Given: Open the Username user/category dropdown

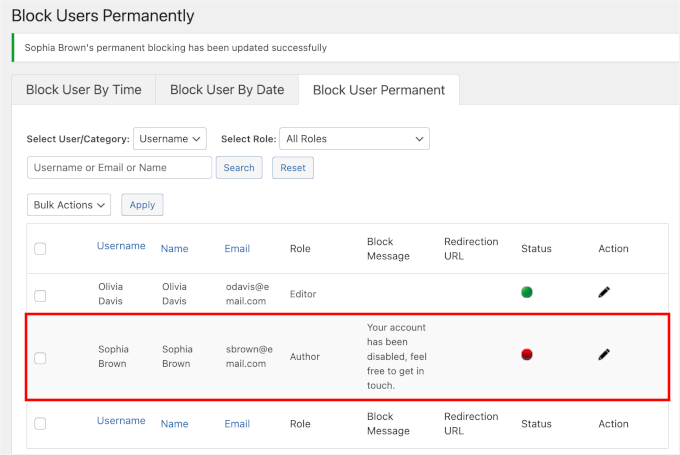Looking at the screenshot, I should 170,139.
